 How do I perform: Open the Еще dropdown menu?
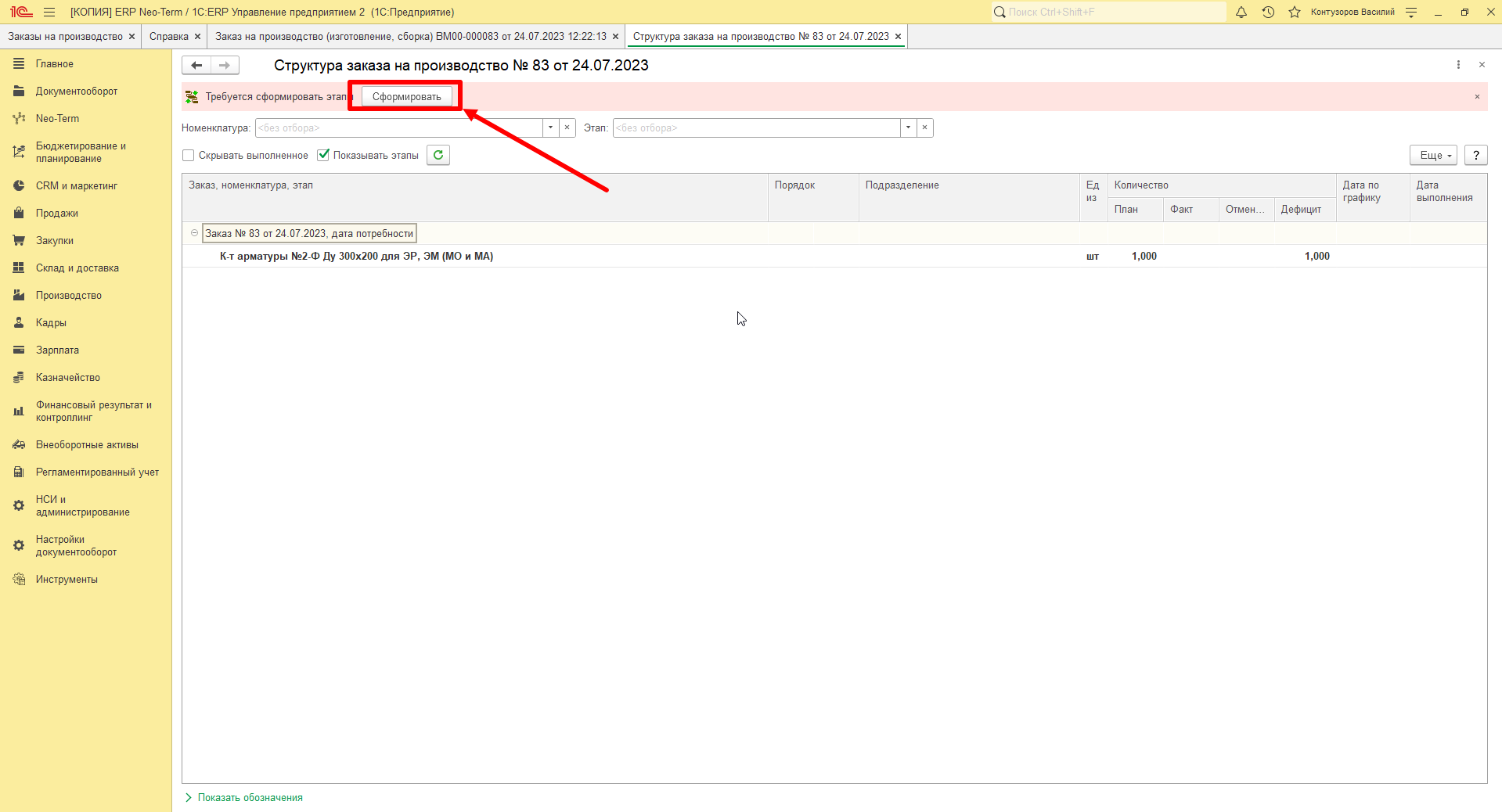(1433, 155)
